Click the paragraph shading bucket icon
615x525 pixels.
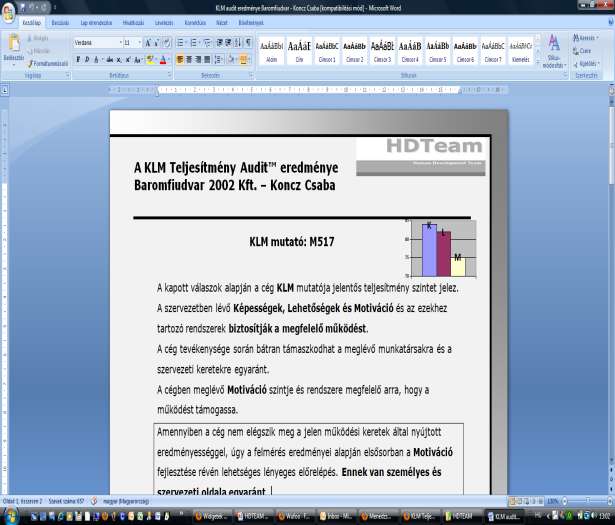pos(231,60)
